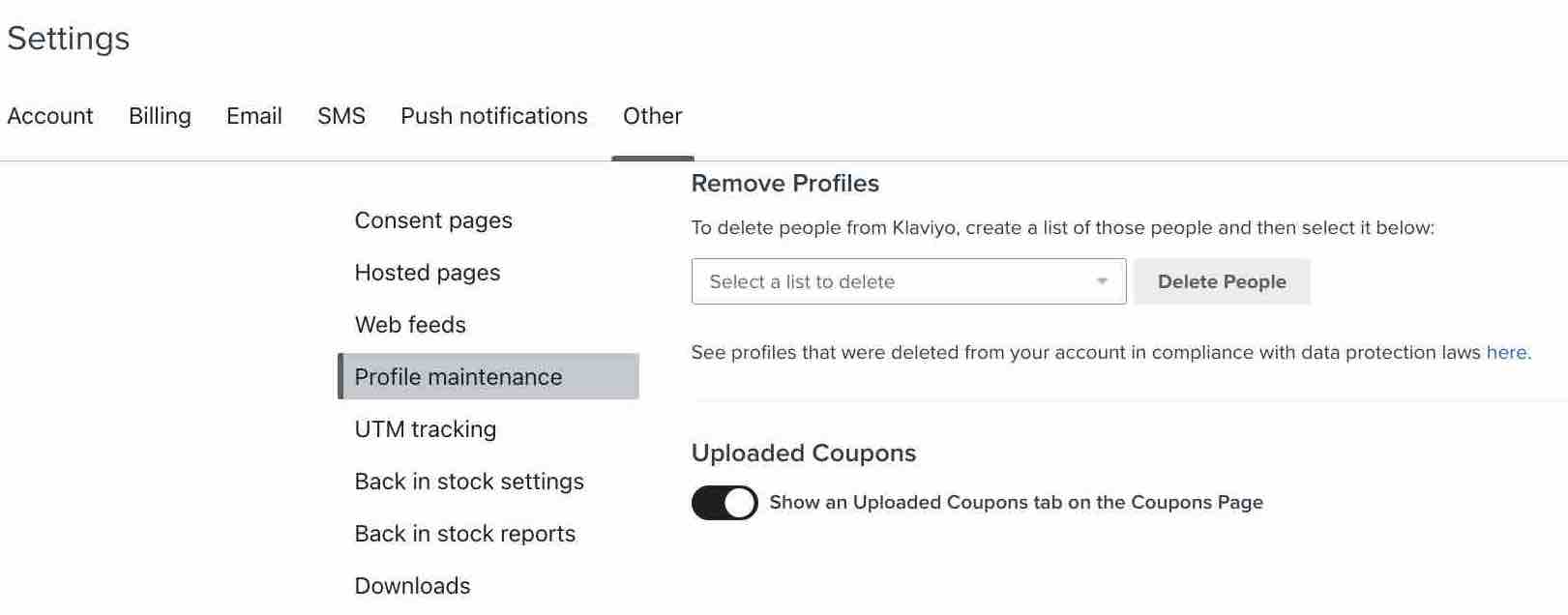Switch to the Account settings tab

coord(50,116)
